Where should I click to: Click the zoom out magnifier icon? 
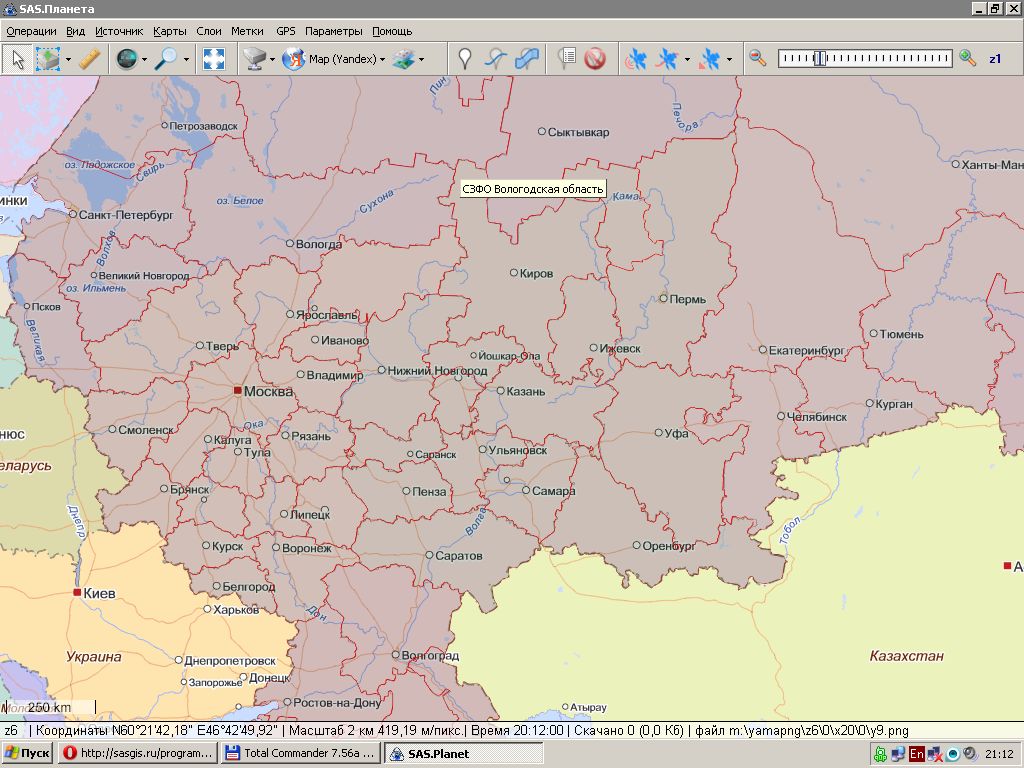[x=758, y=59]
